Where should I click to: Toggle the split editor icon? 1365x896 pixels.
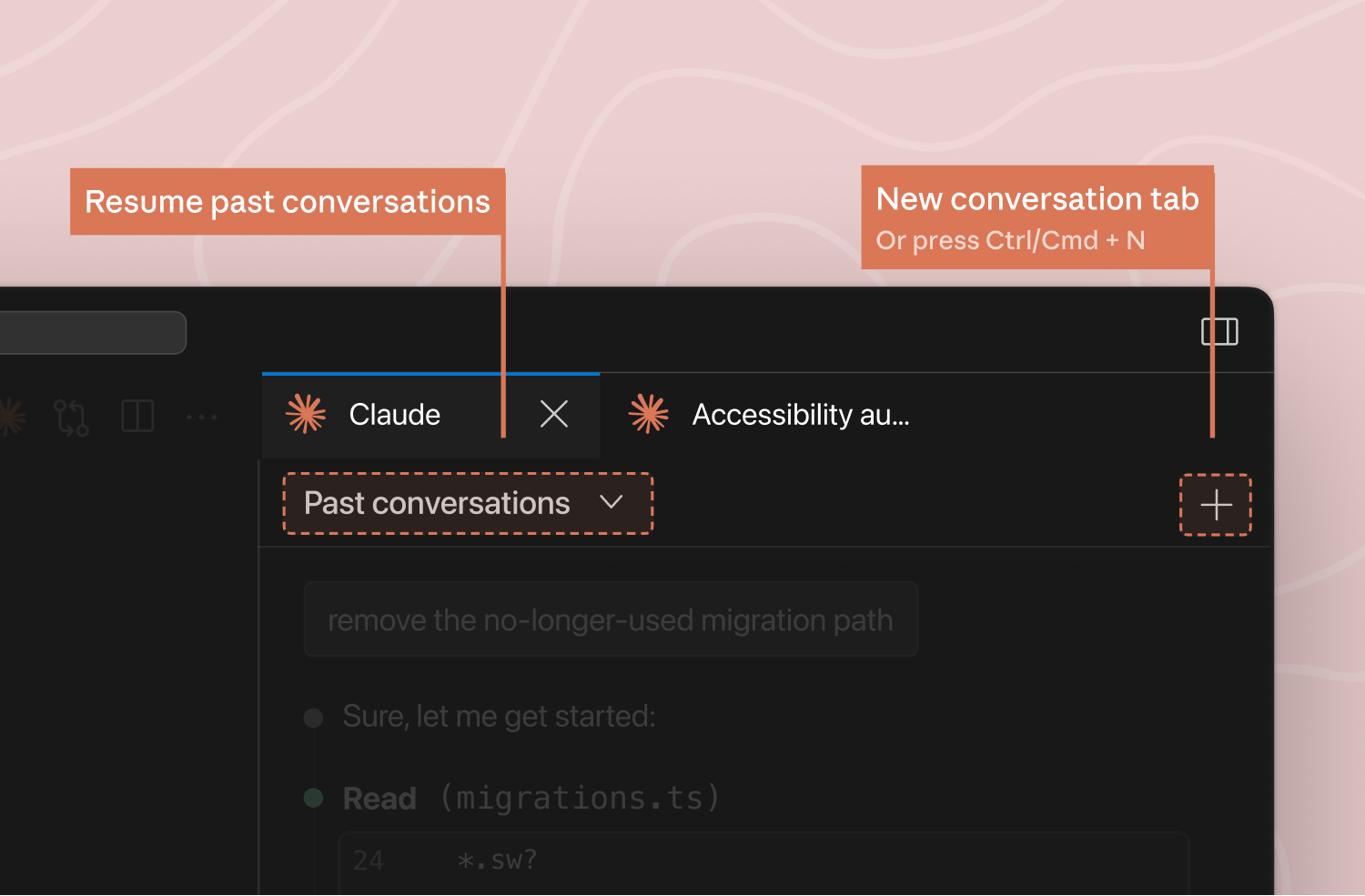click(137, 417)
